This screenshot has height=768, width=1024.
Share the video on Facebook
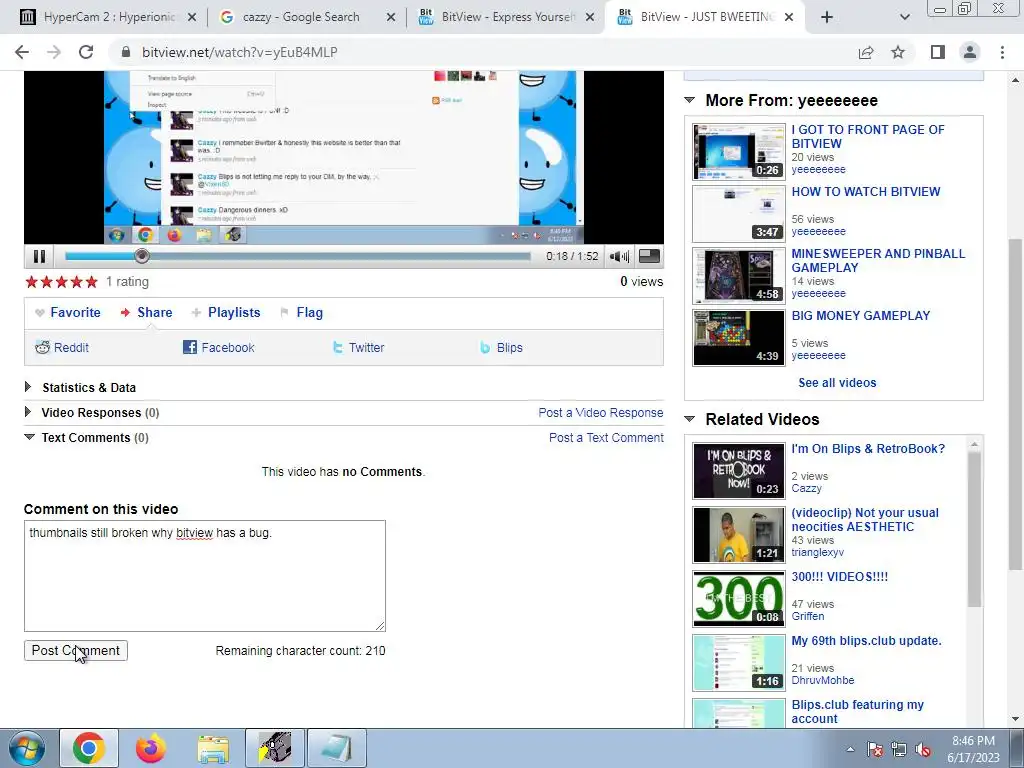[x=219, y=347]
